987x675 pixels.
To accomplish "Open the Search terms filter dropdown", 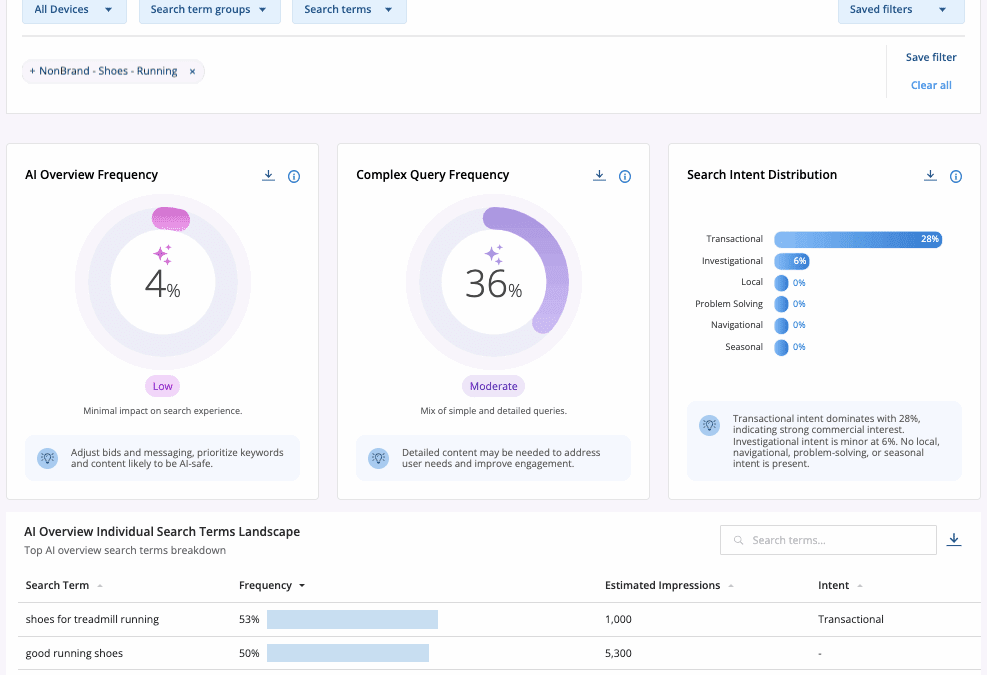I will [349, 10].
